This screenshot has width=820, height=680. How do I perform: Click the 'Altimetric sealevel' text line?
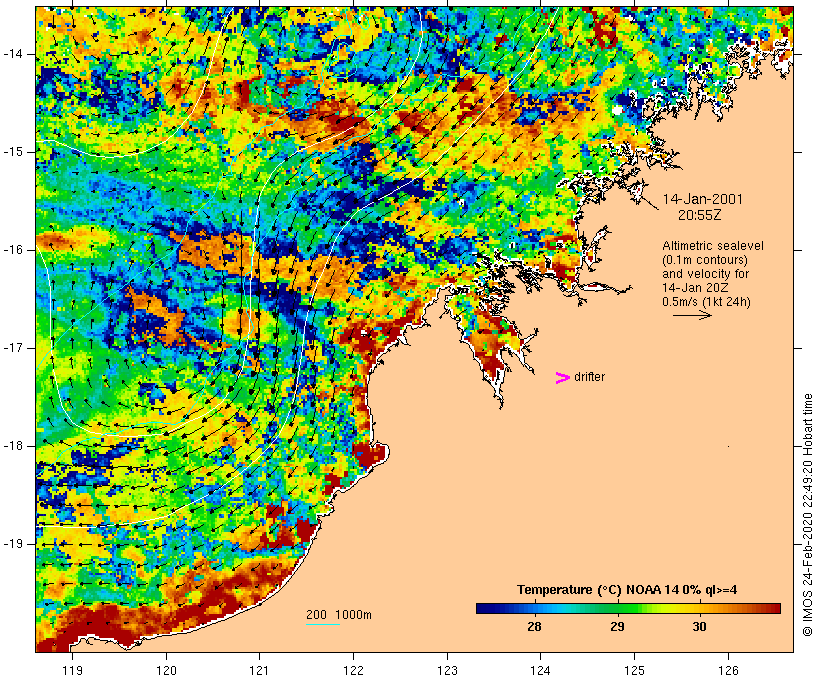(x=713, y=246)
